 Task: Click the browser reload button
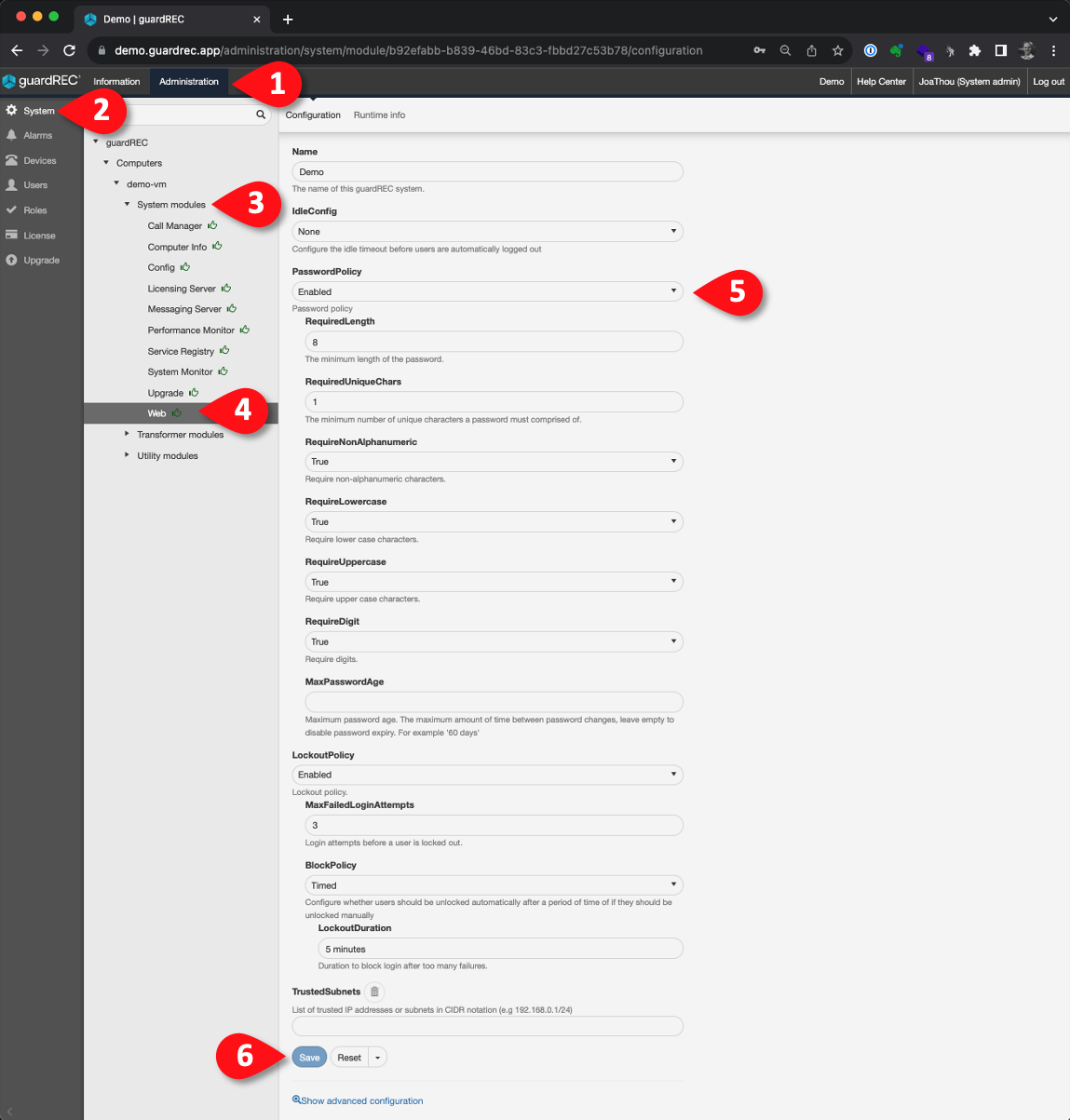point(69,50)
